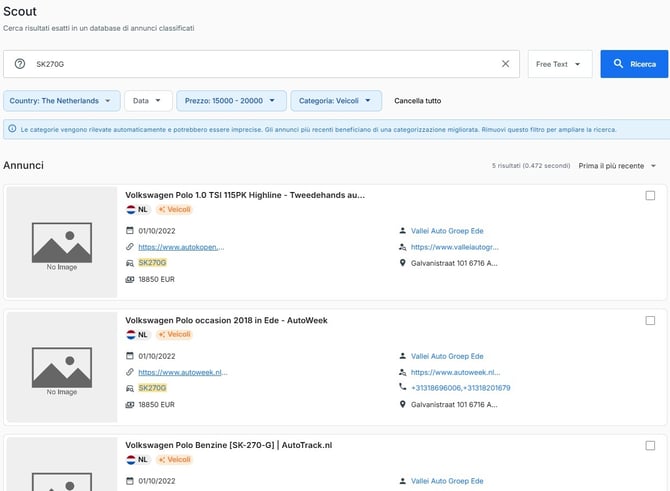Click the link chain icon in the AutoWeek listing
670x491 pixels.
pyautogui.click(x=130, y=372)
